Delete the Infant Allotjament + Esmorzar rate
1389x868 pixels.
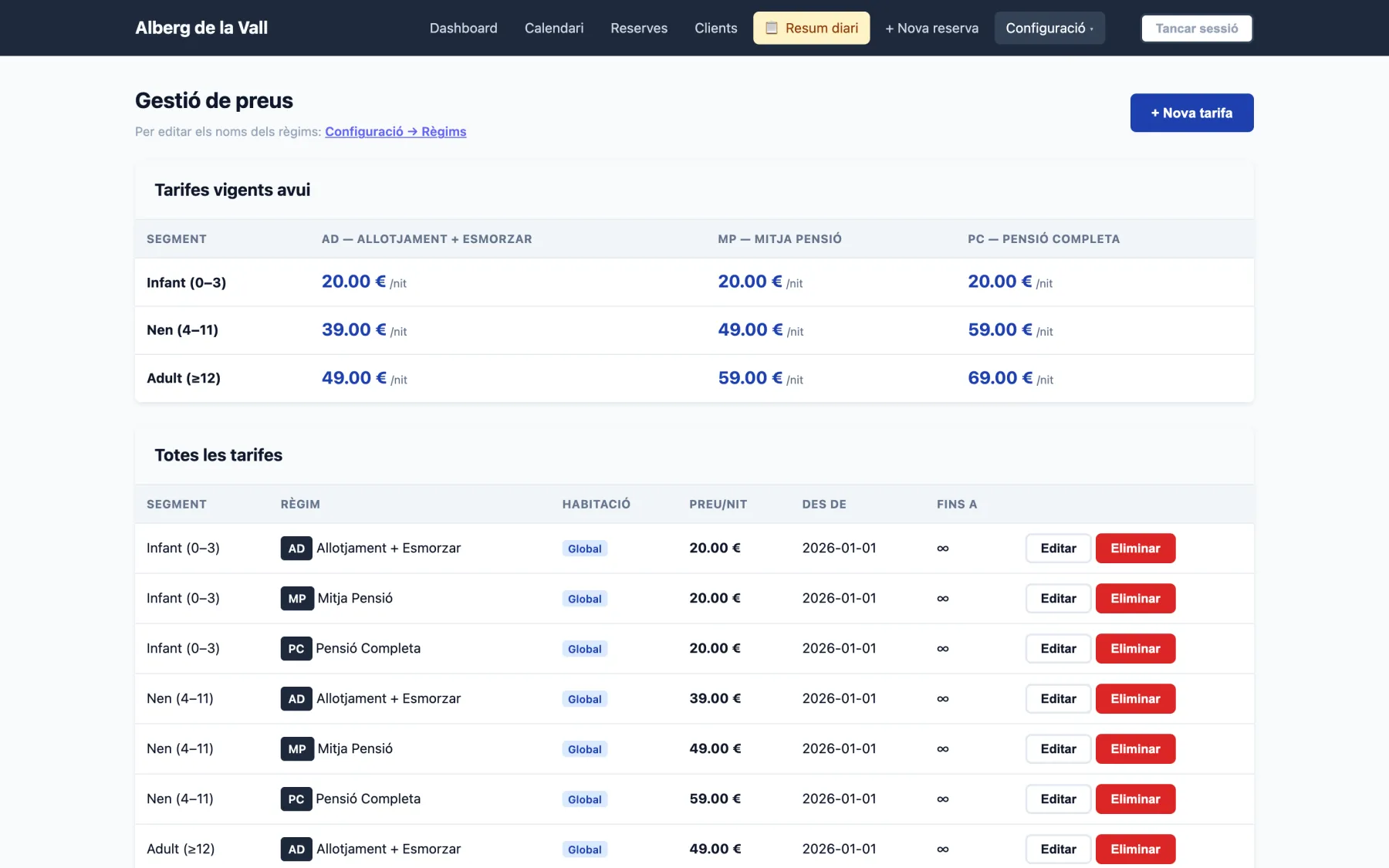click(1135, 548)
